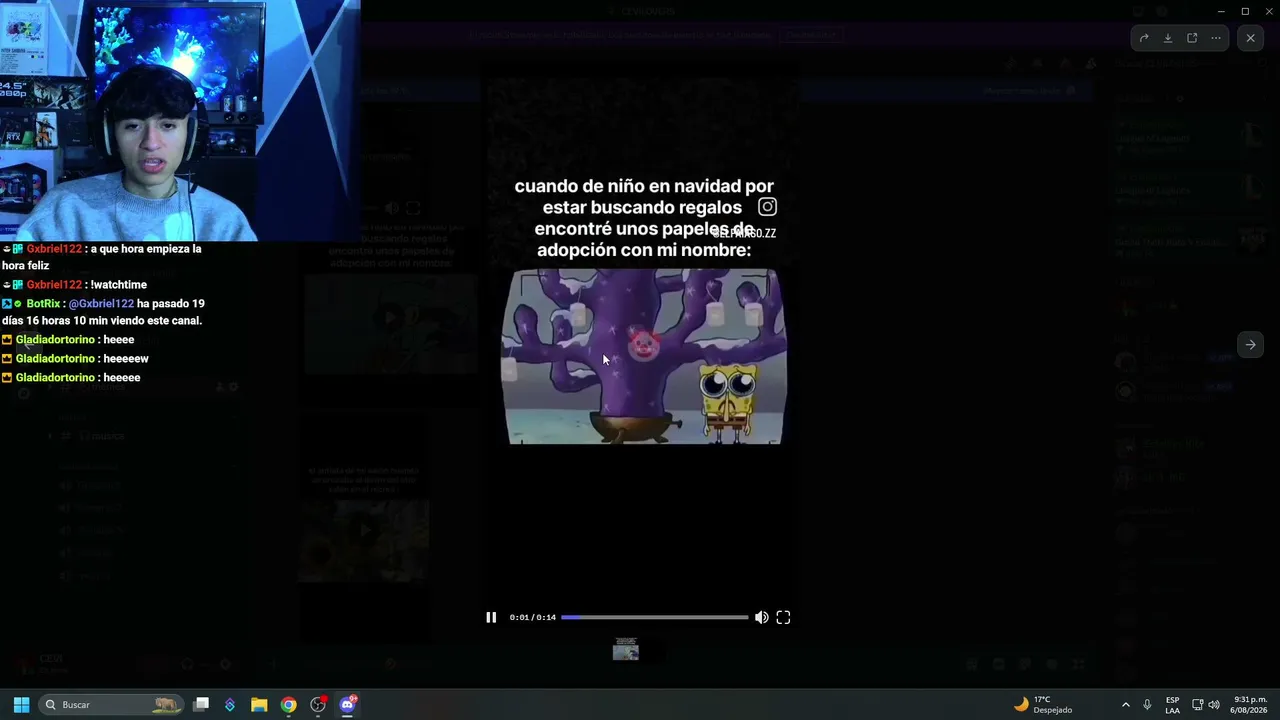Open Google Chrome from the taskbar
The width and height of the screenshot is (1280, 720).
pos(288,705)
